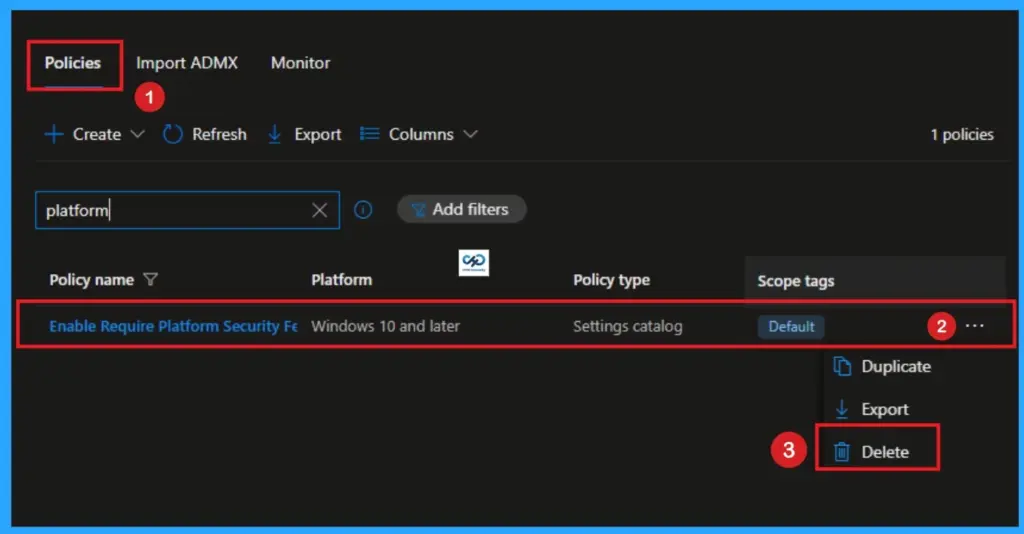1024x534 pixels.
Task: Sort by Platform column header
Action: (x=342, y=280)
